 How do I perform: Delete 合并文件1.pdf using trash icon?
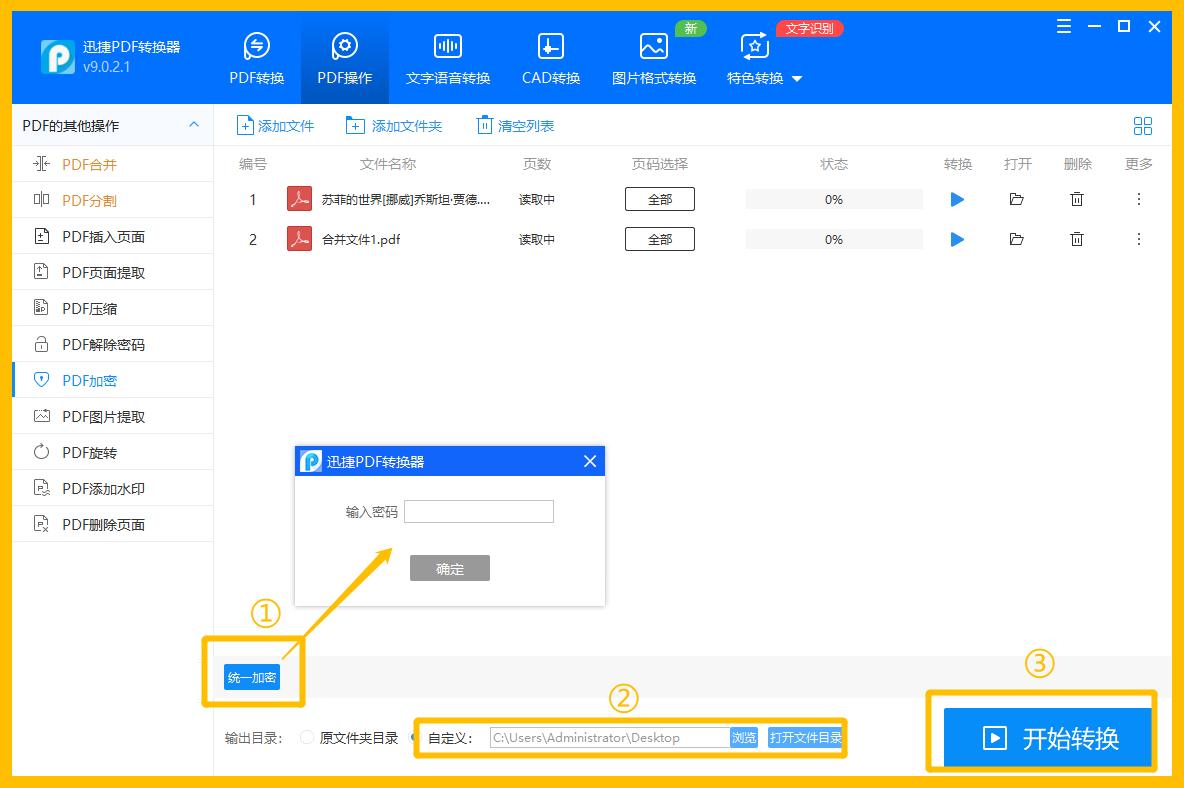click(x=1077, y=240)
